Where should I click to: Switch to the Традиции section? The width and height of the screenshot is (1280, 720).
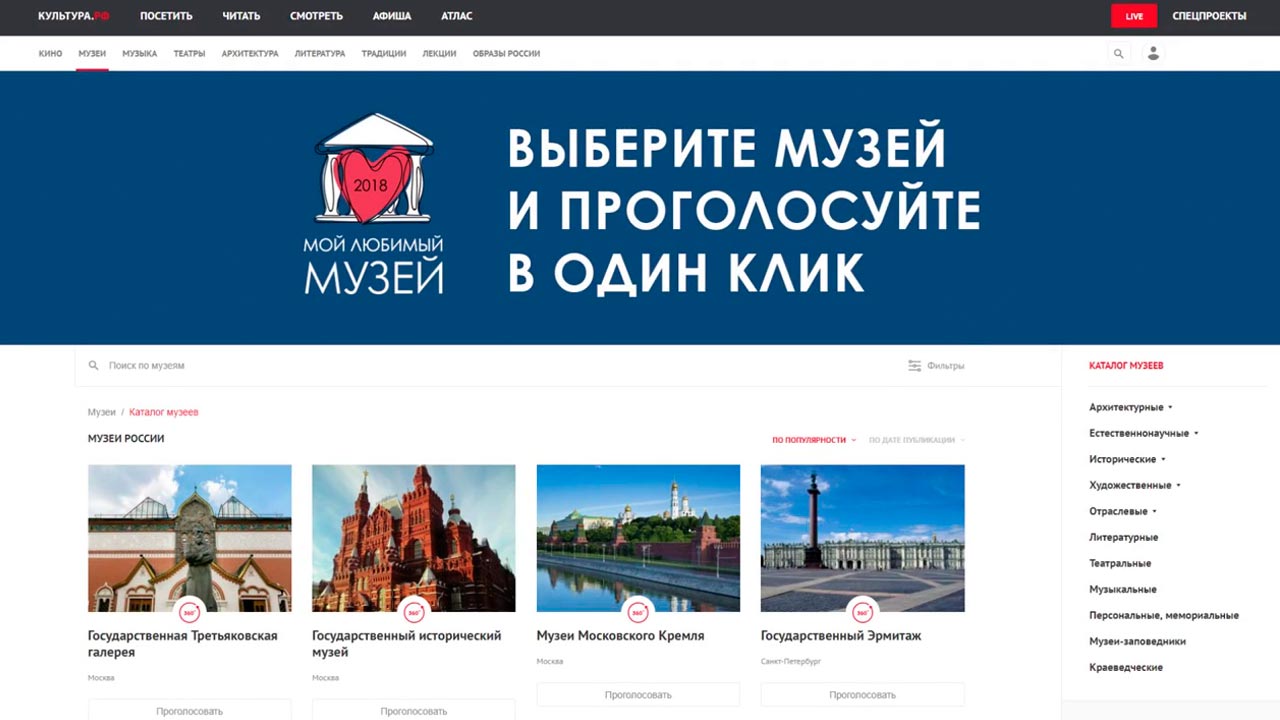(384, 54)
